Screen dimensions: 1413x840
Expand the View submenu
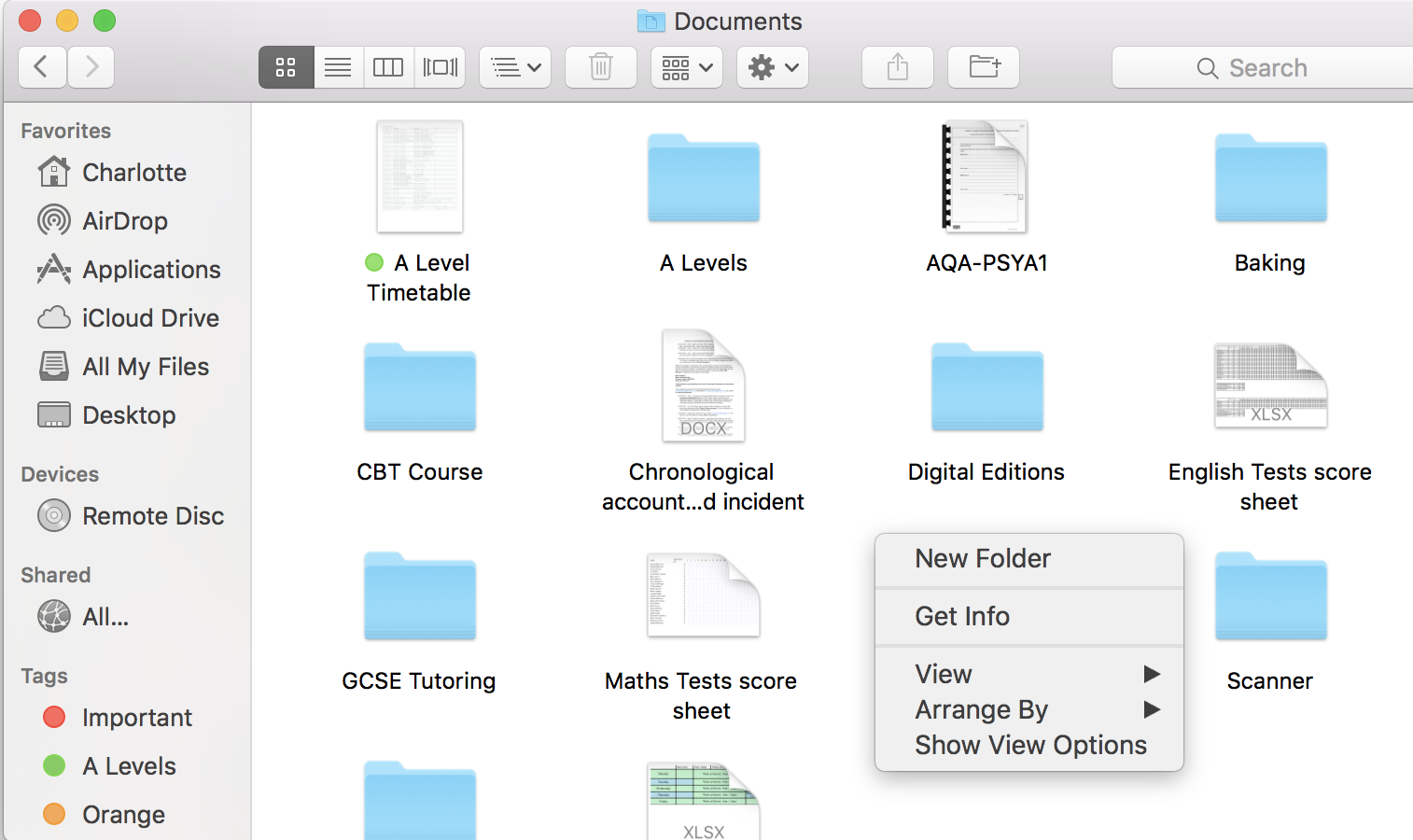point(1029,674)
